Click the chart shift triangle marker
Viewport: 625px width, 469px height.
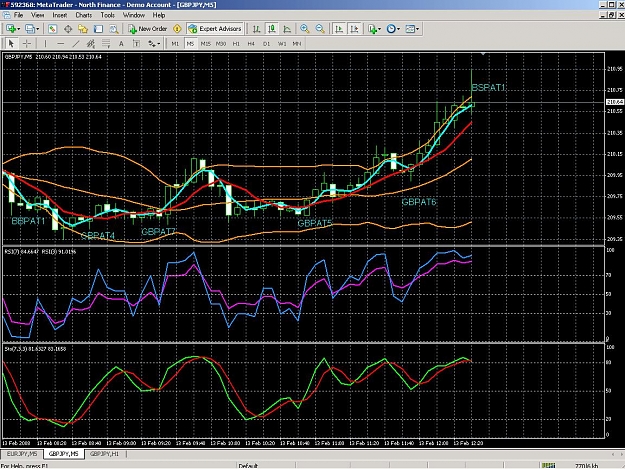coord(483,54)
